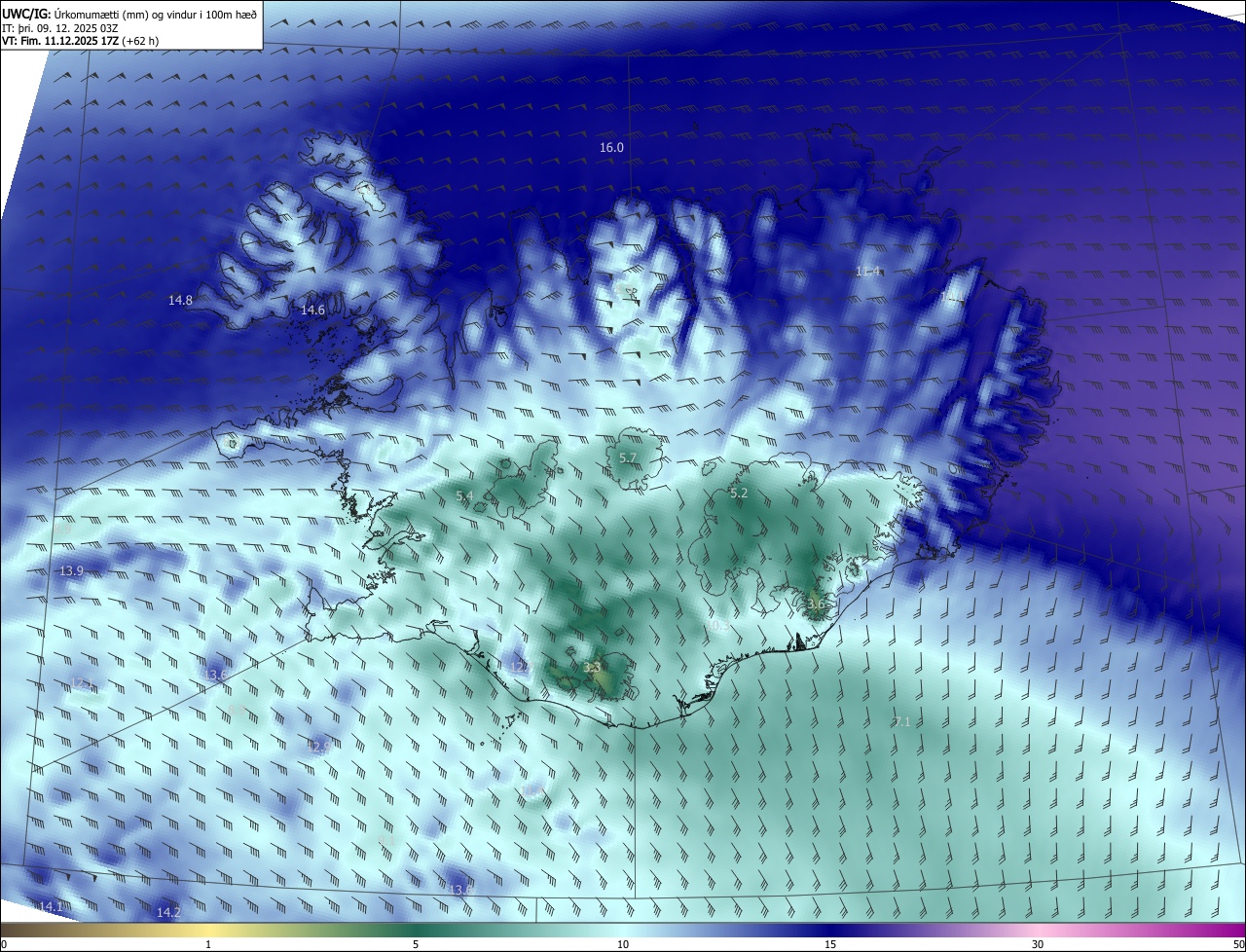Image resolution: width=1246 pixels, height=952 pixels.
Task: Click the 10.3 value southwest of Vatnajökull
Action: (719, 626)
